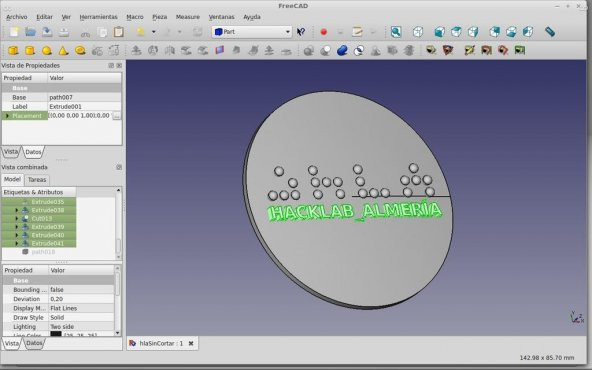Open the workbench selector showing Part
This screenshot has height=370, width=592.
(x=251, y=32)
